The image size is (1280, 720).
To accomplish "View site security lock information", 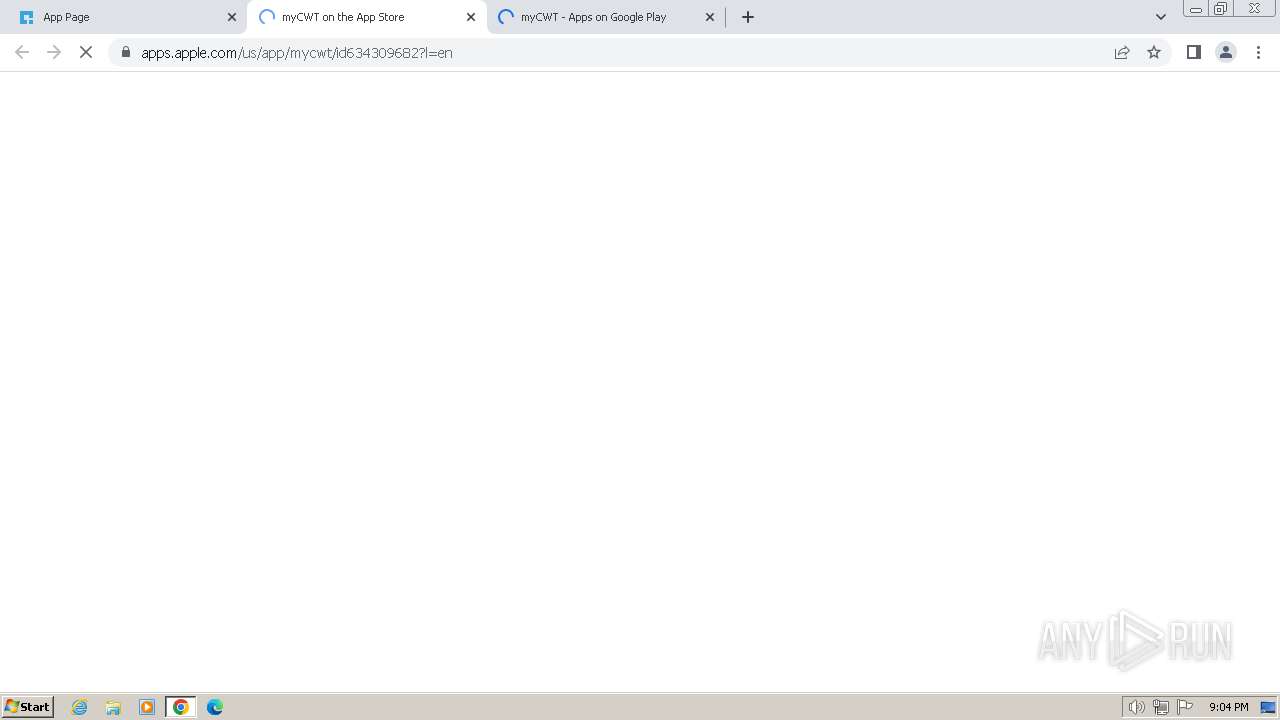I will (126, 52).
